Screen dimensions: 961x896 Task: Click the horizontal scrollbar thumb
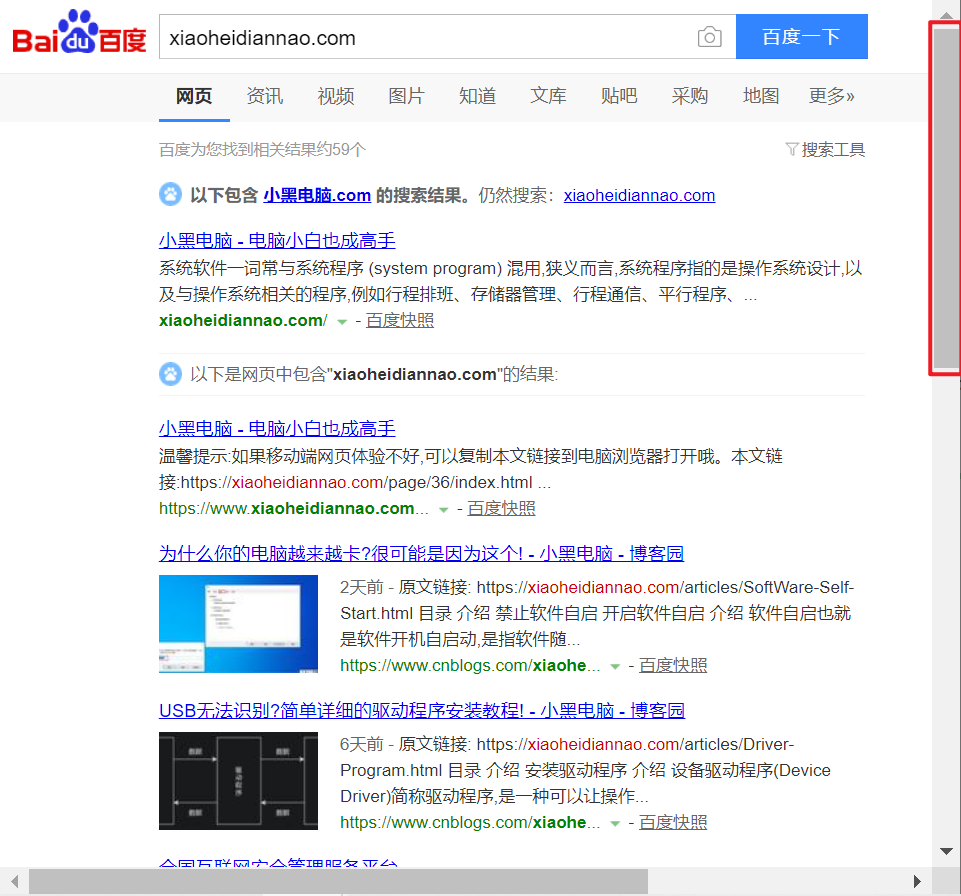[338, 881]
